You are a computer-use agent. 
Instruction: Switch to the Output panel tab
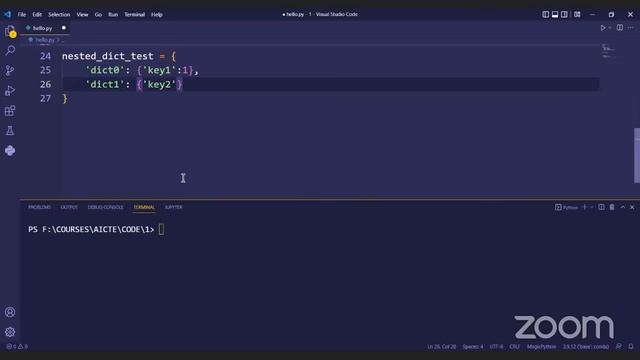pos(69,207)
